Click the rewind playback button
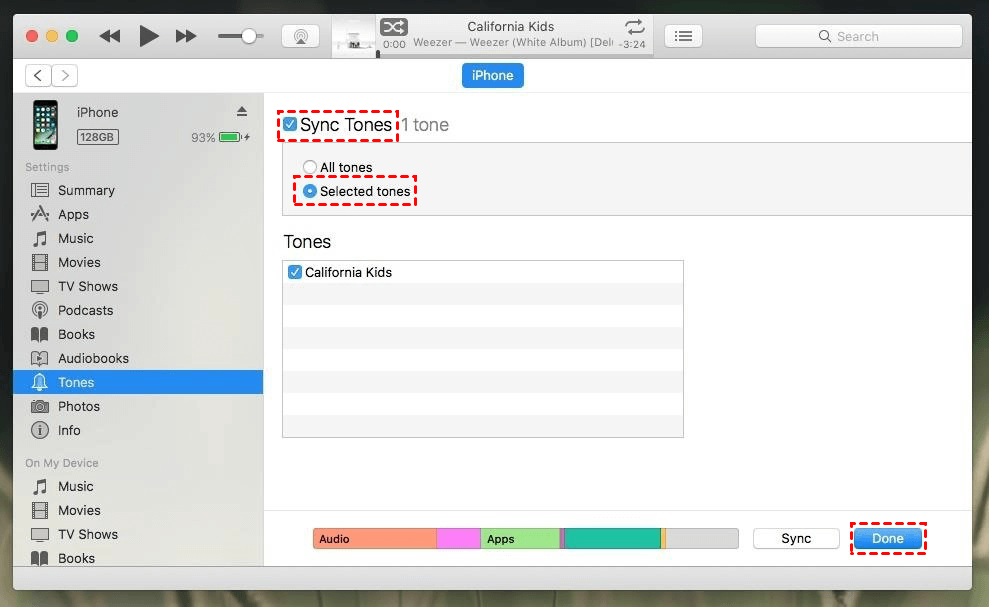 [x=110, y=36]
